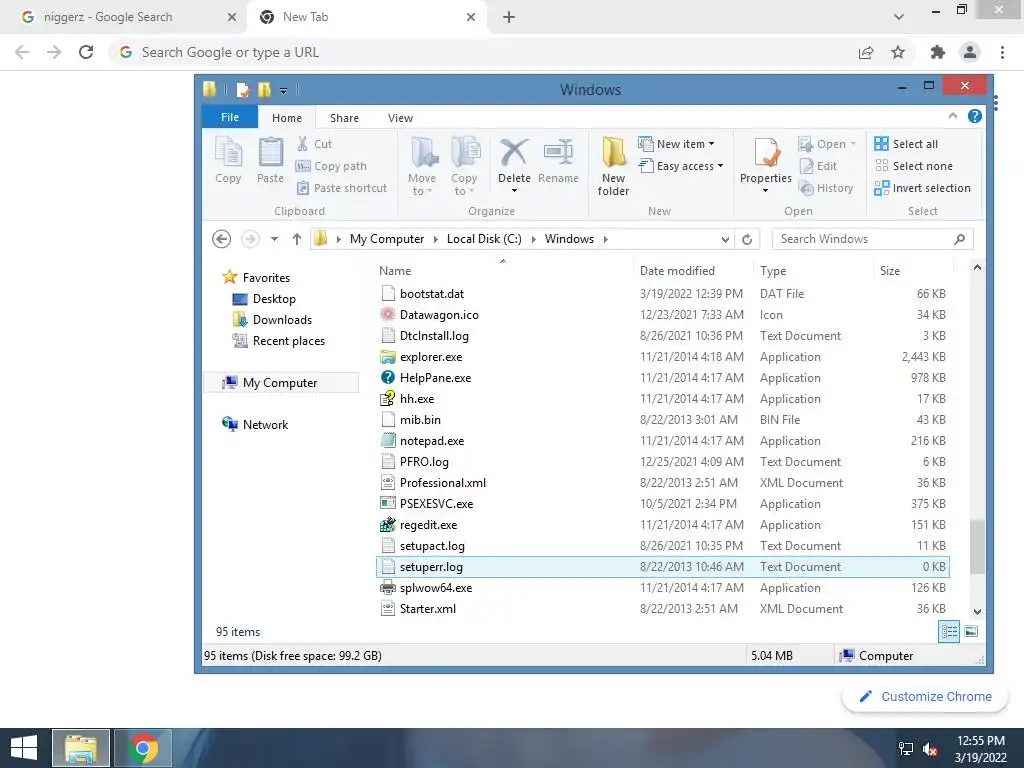Go up one folder level
Image resolution: width=1024 pixels, height=768 pixels.
click(x=296, y=239)
